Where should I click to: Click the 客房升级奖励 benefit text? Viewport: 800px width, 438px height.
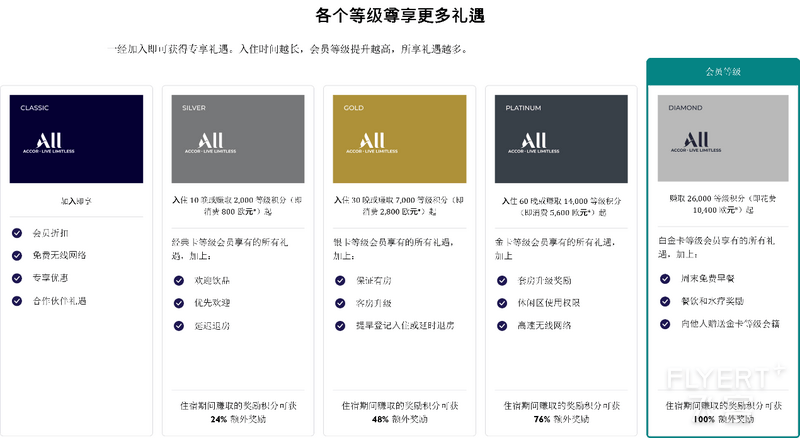(x=544, y=280)
